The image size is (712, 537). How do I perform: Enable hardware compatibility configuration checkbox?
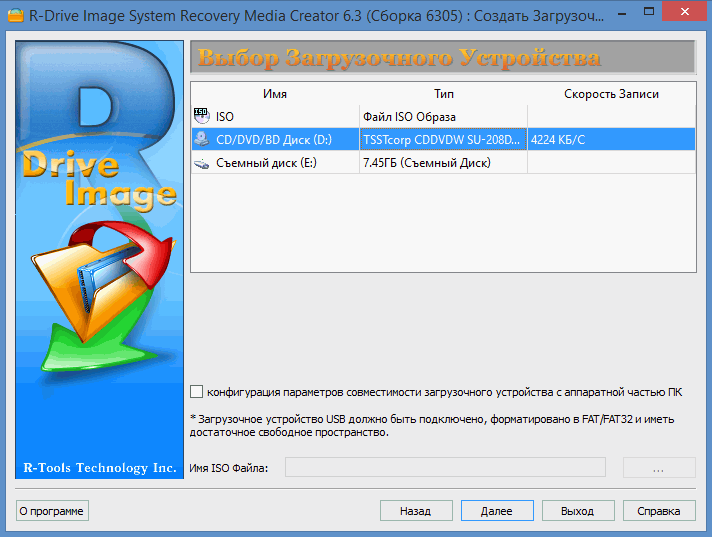(x=196, y=392)
